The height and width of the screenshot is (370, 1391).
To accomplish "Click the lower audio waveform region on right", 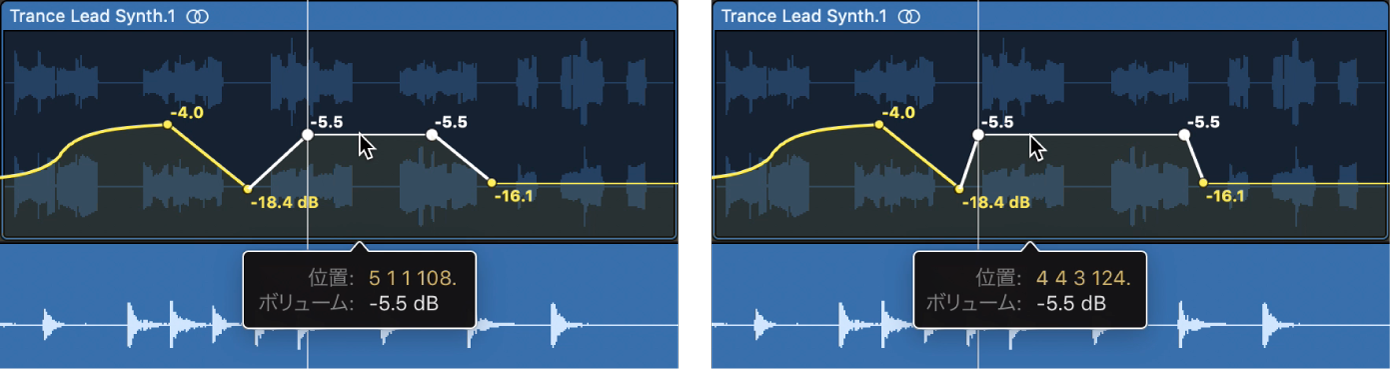I will coord(1050,305).
